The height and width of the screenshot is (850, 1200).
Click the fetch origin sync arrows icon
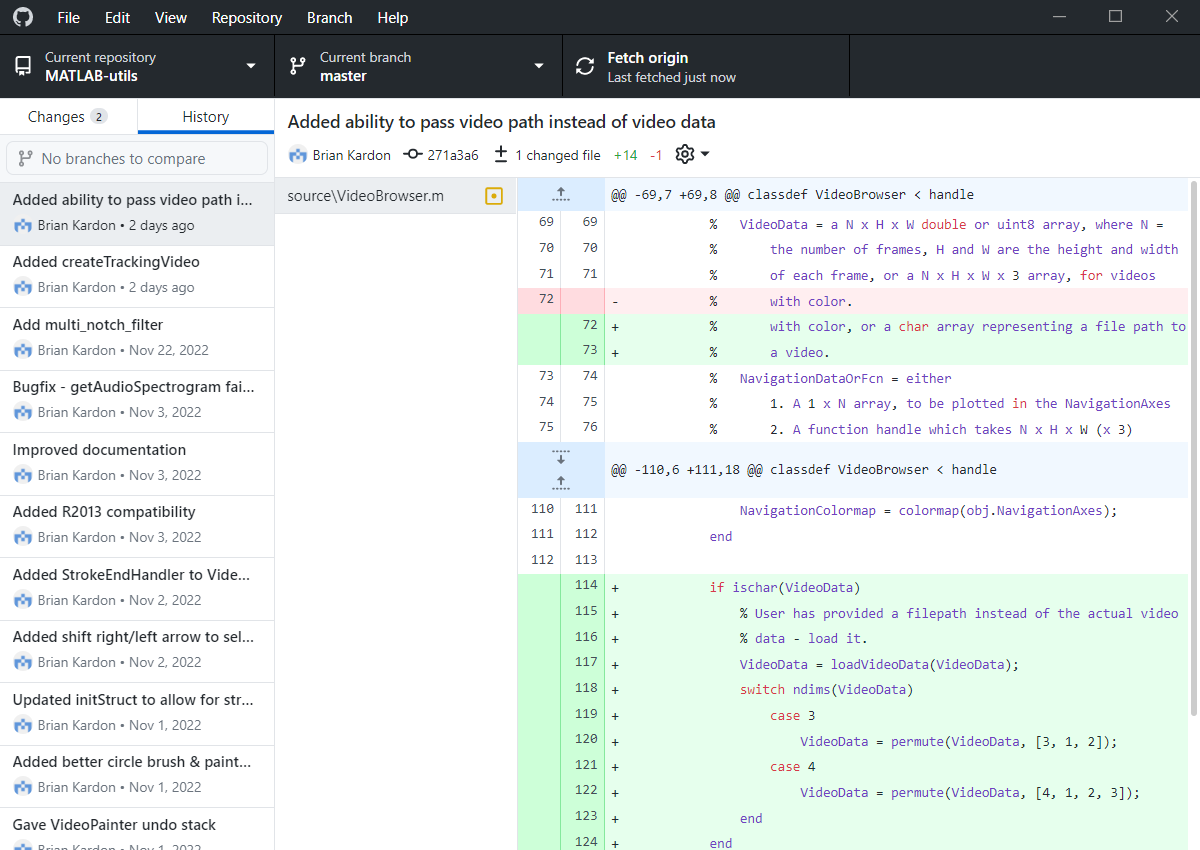tap(586, 67)
